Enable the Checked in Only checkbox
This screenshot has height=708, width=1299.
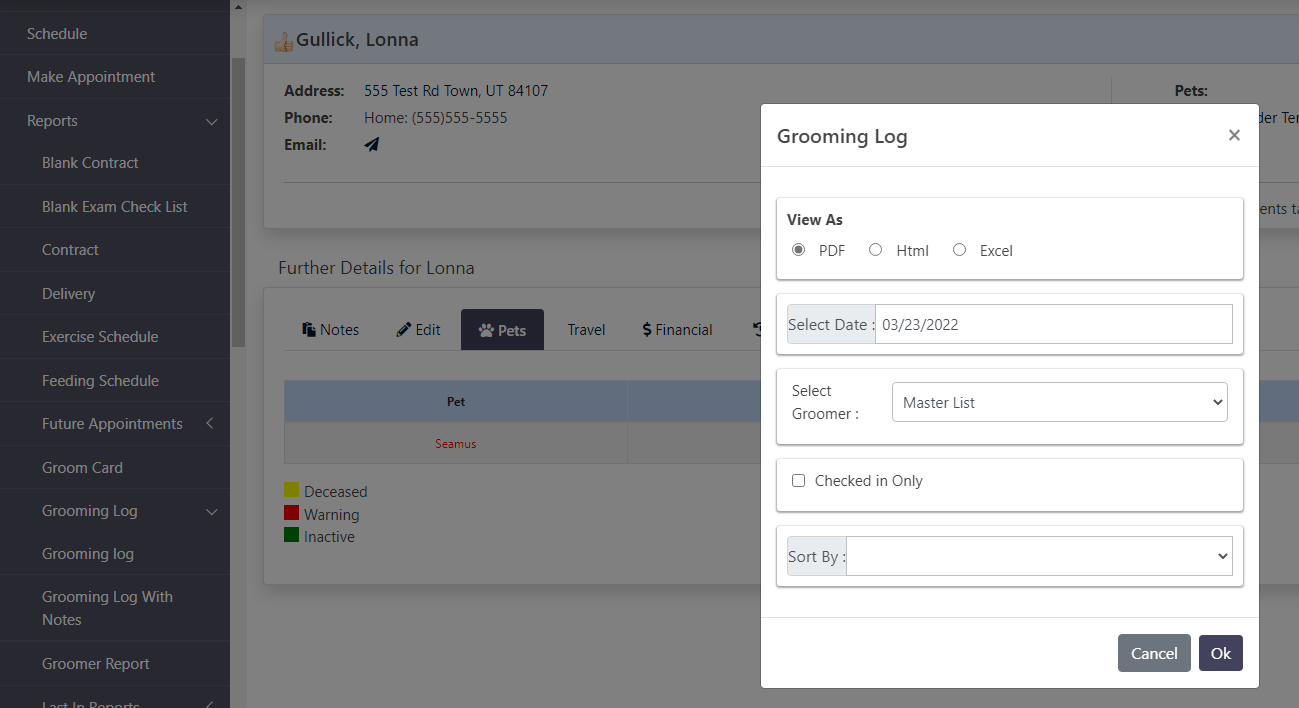click(x=798, y=481)
